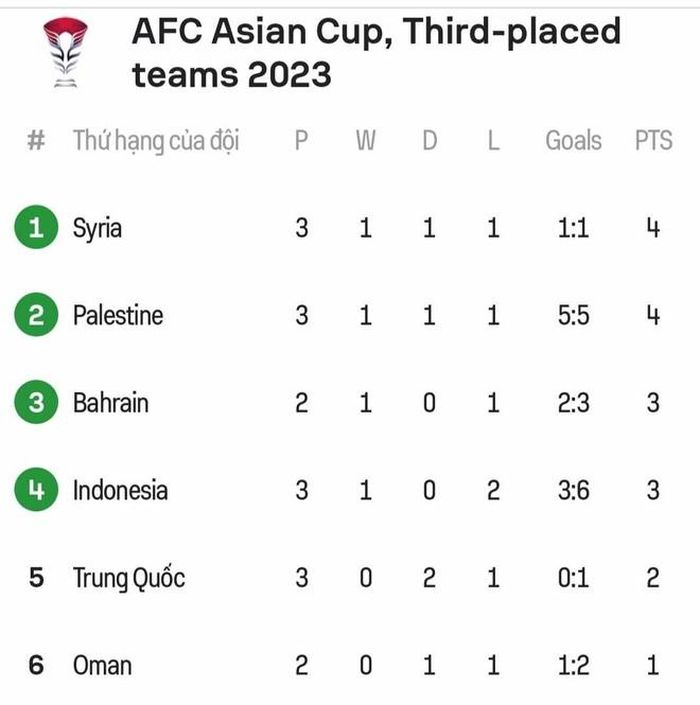Click the W wins column header
The height and width of the screenshot is (705, 700).
(x=366, y=140)
